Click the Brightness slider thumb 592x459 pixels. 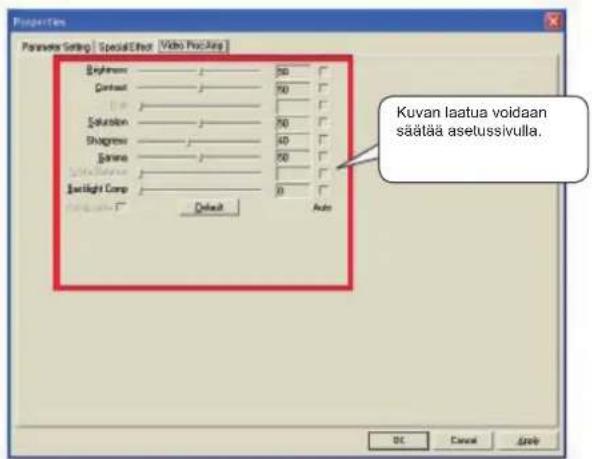(x=201, y=71)
